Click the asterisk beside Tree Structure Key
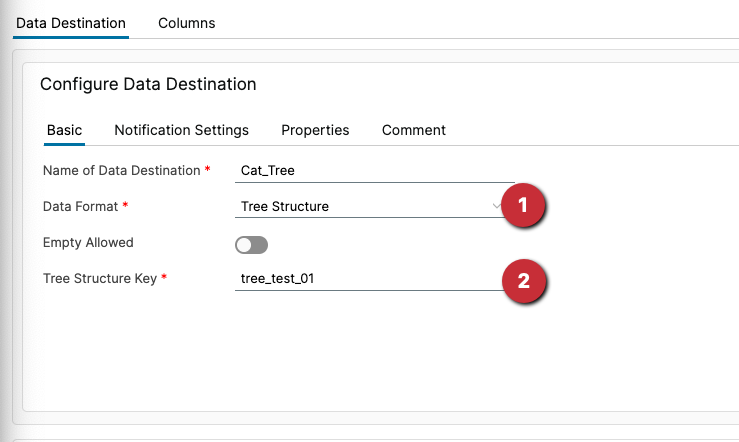This screenshot has height=442, width=739. pos(164,279)
